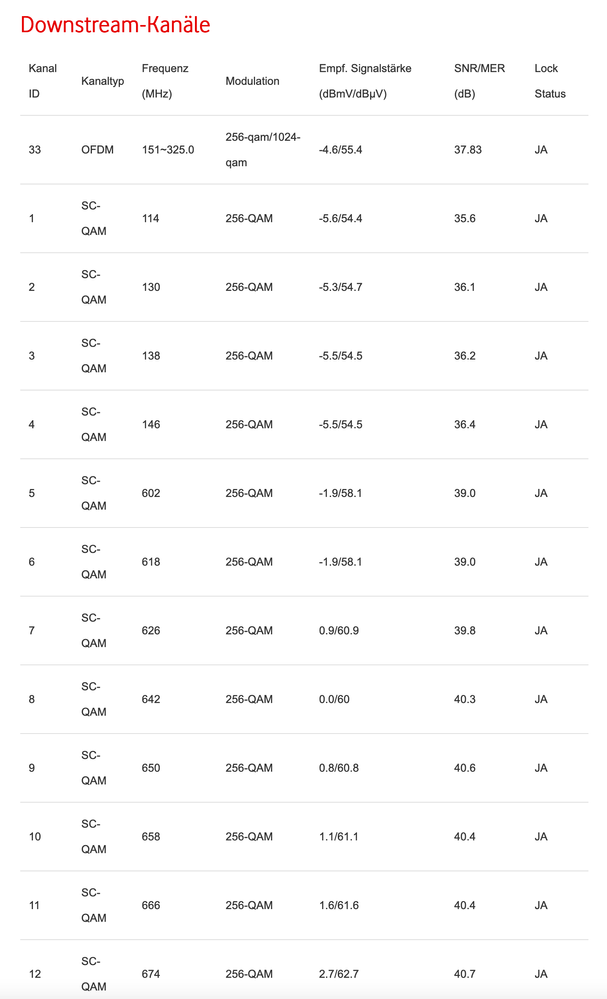Click the 35.6 SNR value
Viewport: 607px width, 999px height.
point(464,218)
